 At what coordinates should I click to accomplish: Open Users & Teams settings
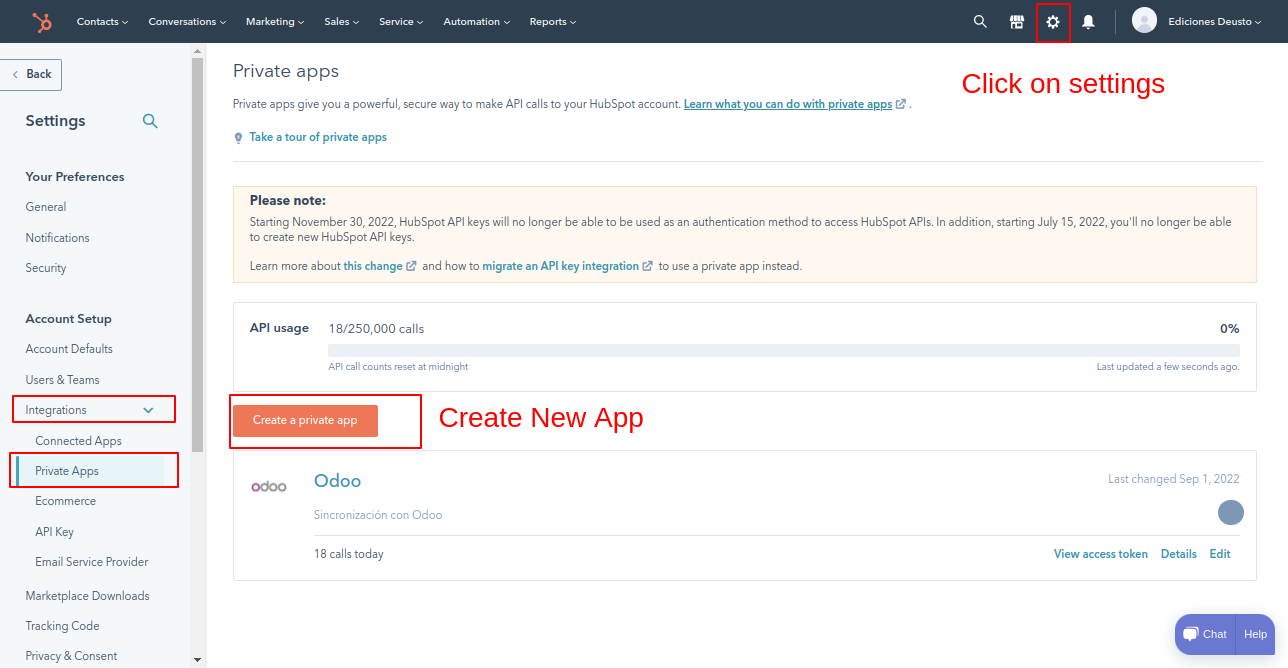[62, 380]
